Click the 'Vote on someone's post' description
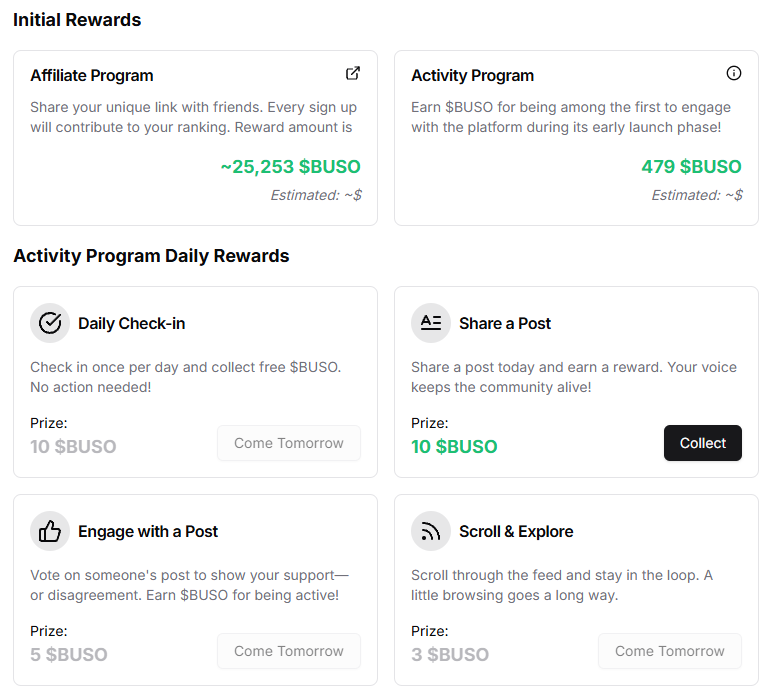772x697 pixels. pos(190,585)
